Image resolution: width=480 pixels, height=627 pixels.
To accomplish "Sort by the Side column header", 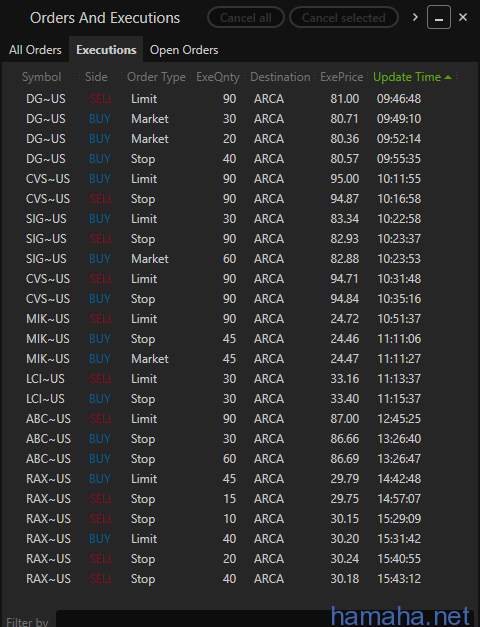I will 96,77.
